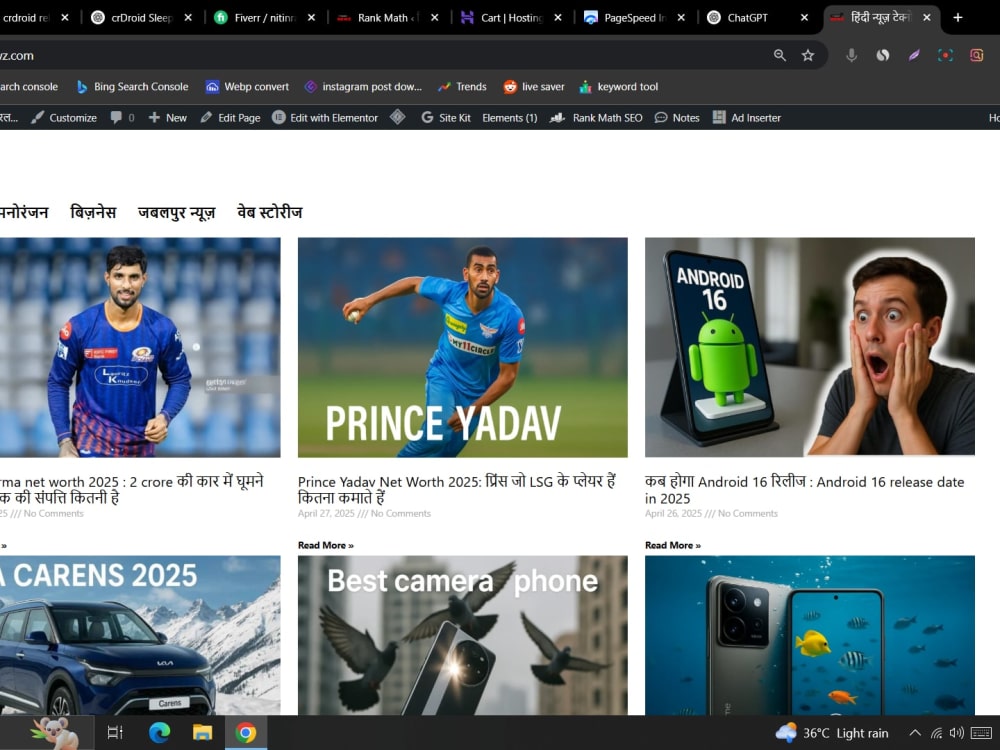The width and height of the screenshot is (1000, 750).
Task: Open the Mumbai Indians player article image
Action: tap(140, 348)
